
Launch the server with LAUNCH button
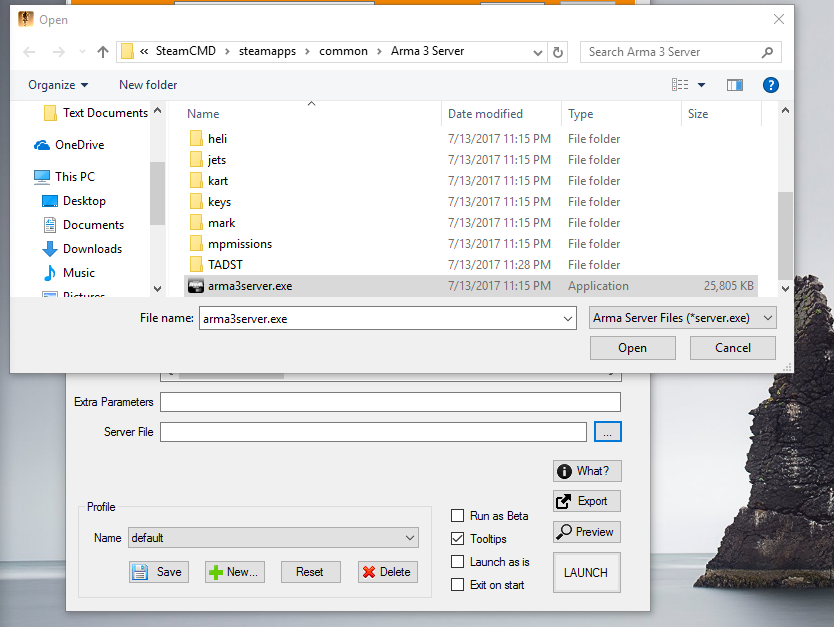coord(587,573)
